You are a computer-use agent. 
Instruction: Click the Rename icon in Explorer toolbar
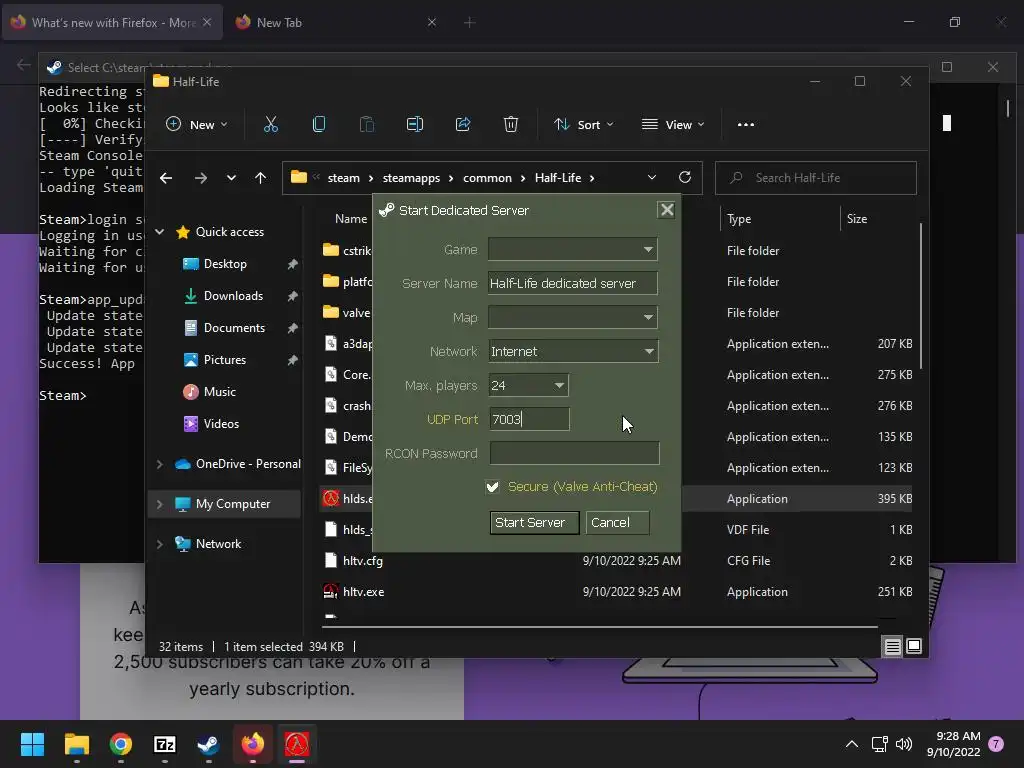coord(415,124)
